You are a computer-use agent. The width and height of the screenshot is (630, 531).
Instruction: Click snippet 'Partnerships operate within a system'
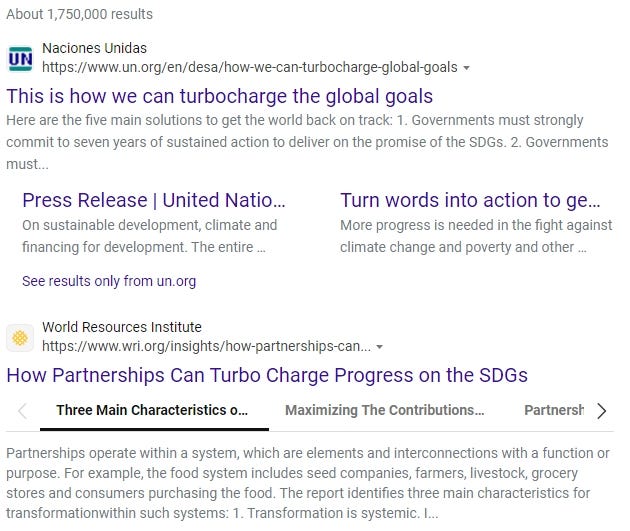(x=308, y=483)
